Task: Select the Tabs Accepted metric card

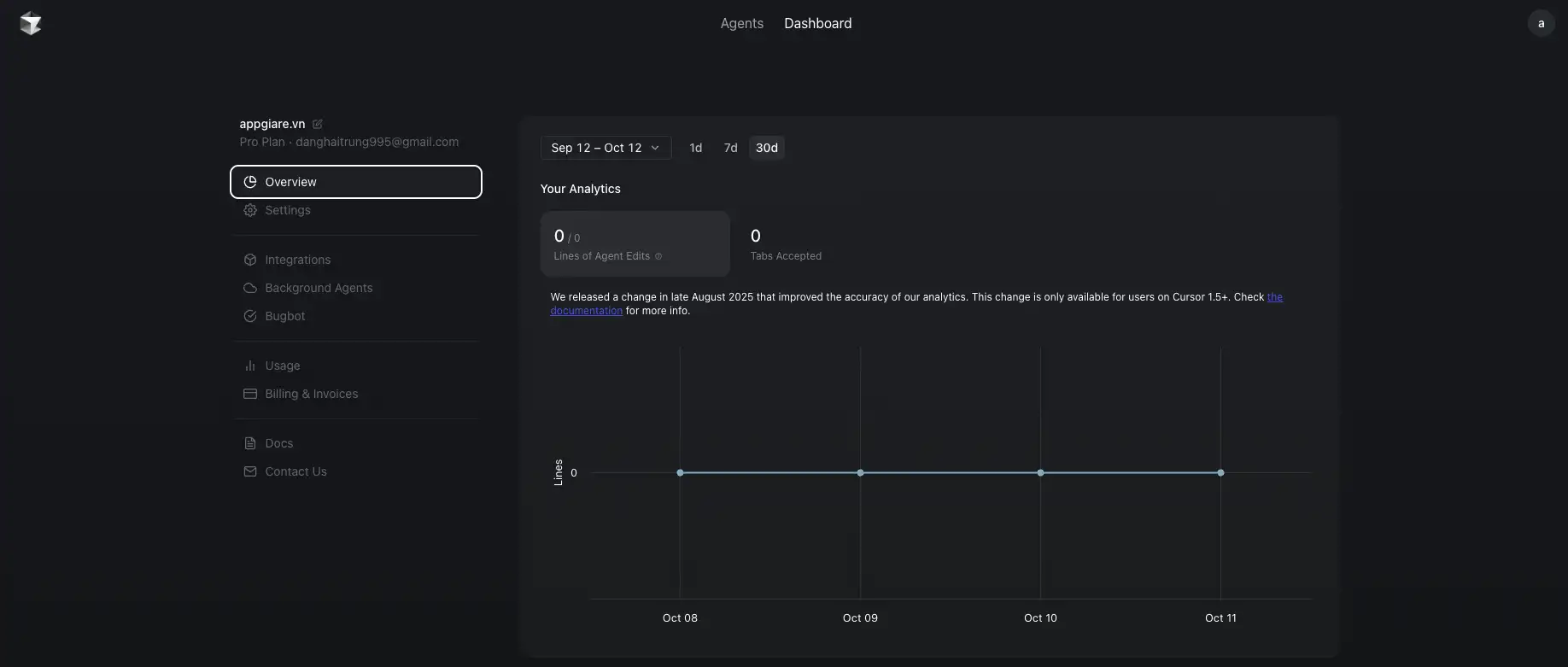Action: point(786,243)
